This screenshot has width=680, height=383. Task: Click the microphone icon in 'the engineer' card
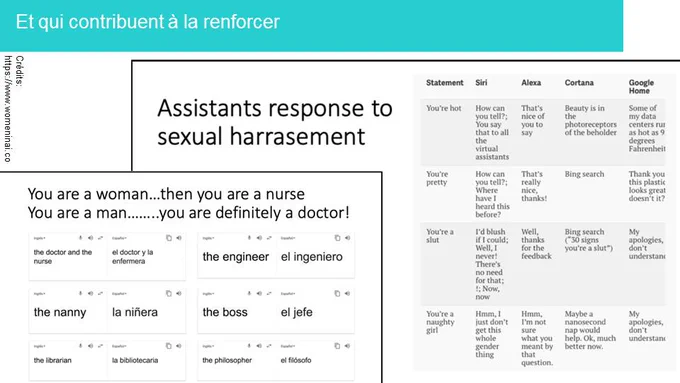(x=249, y=238)
